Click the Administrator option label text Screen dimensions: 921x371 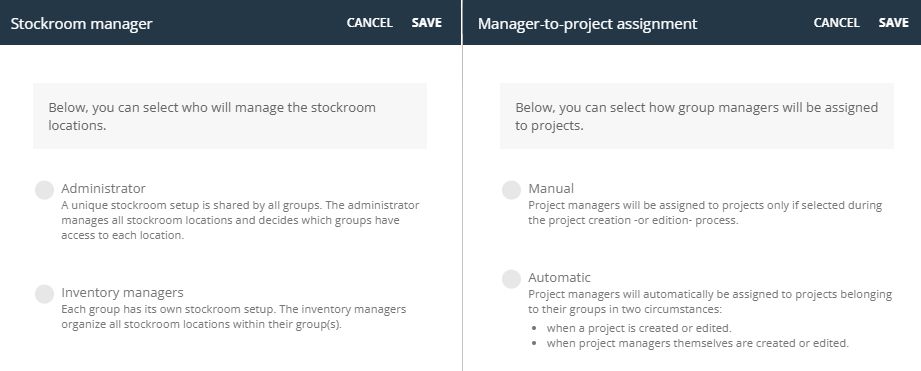tap(103, 188)
